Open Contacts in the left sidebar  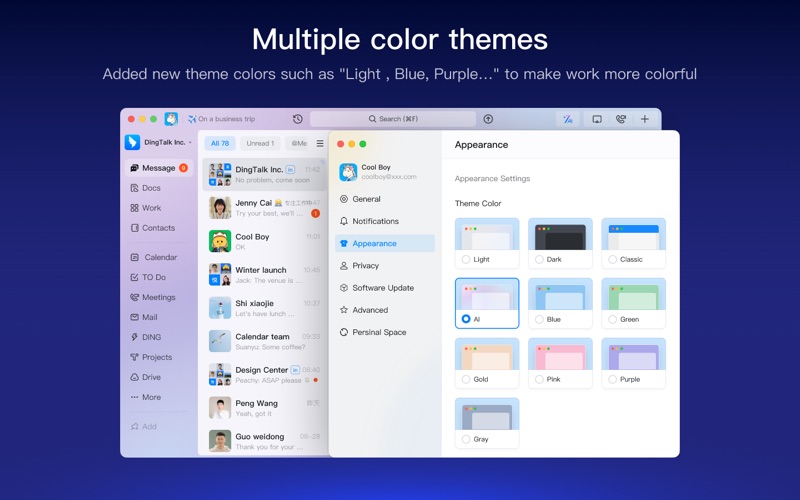(159, 228)
